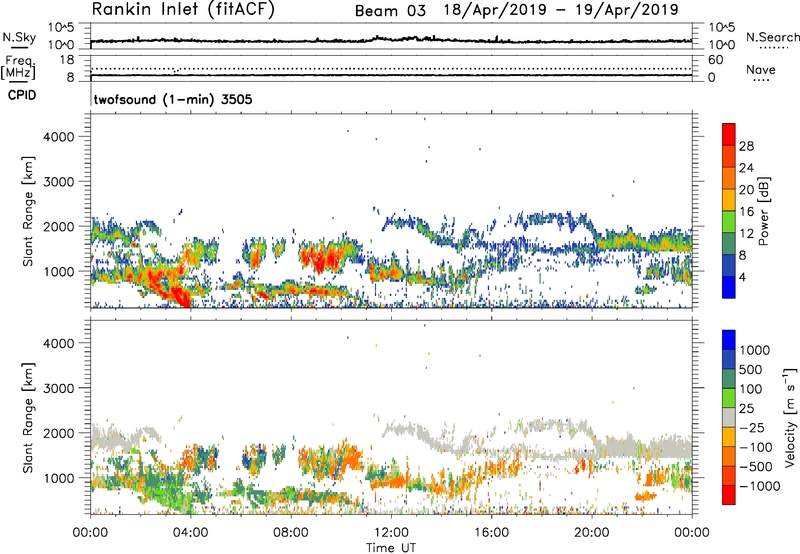
Task: Click the '20:00' time axis tick label
Action: 592,533
